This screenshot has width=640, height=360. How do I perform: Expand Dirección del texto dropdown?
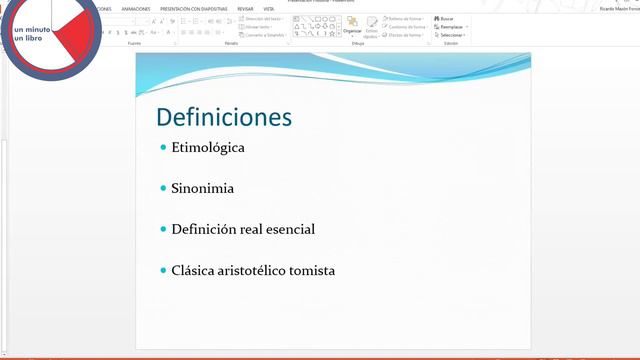click(x=283, y=19)
